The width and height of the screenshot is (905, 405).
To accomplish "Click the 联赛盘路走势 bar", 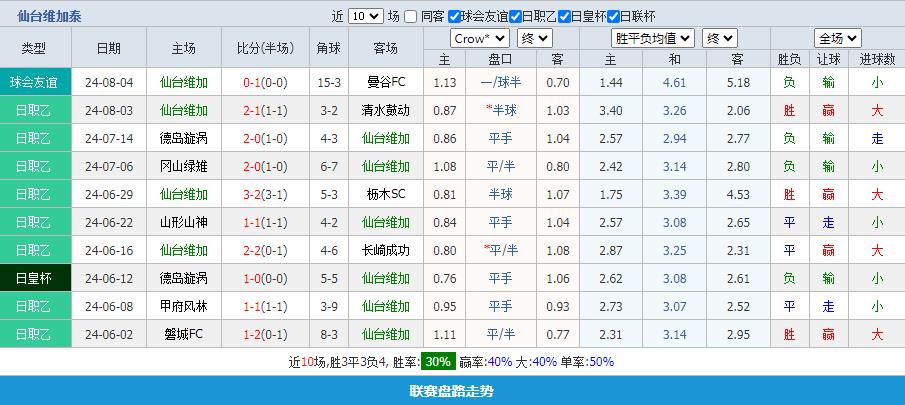I will point(452,391).
